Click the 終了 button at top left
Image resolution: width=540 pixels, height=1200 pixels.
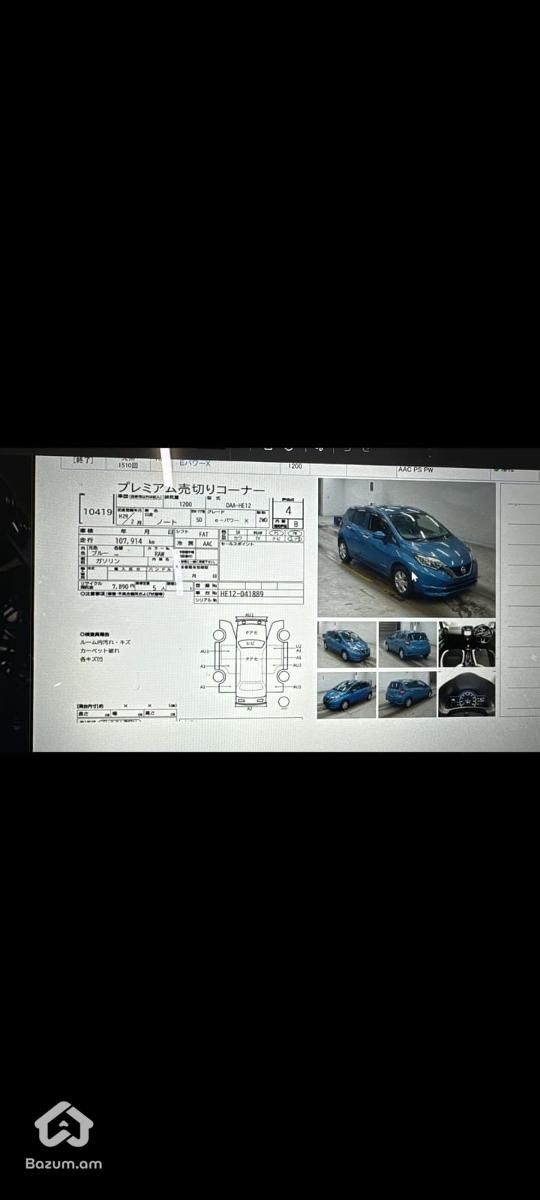84,461
